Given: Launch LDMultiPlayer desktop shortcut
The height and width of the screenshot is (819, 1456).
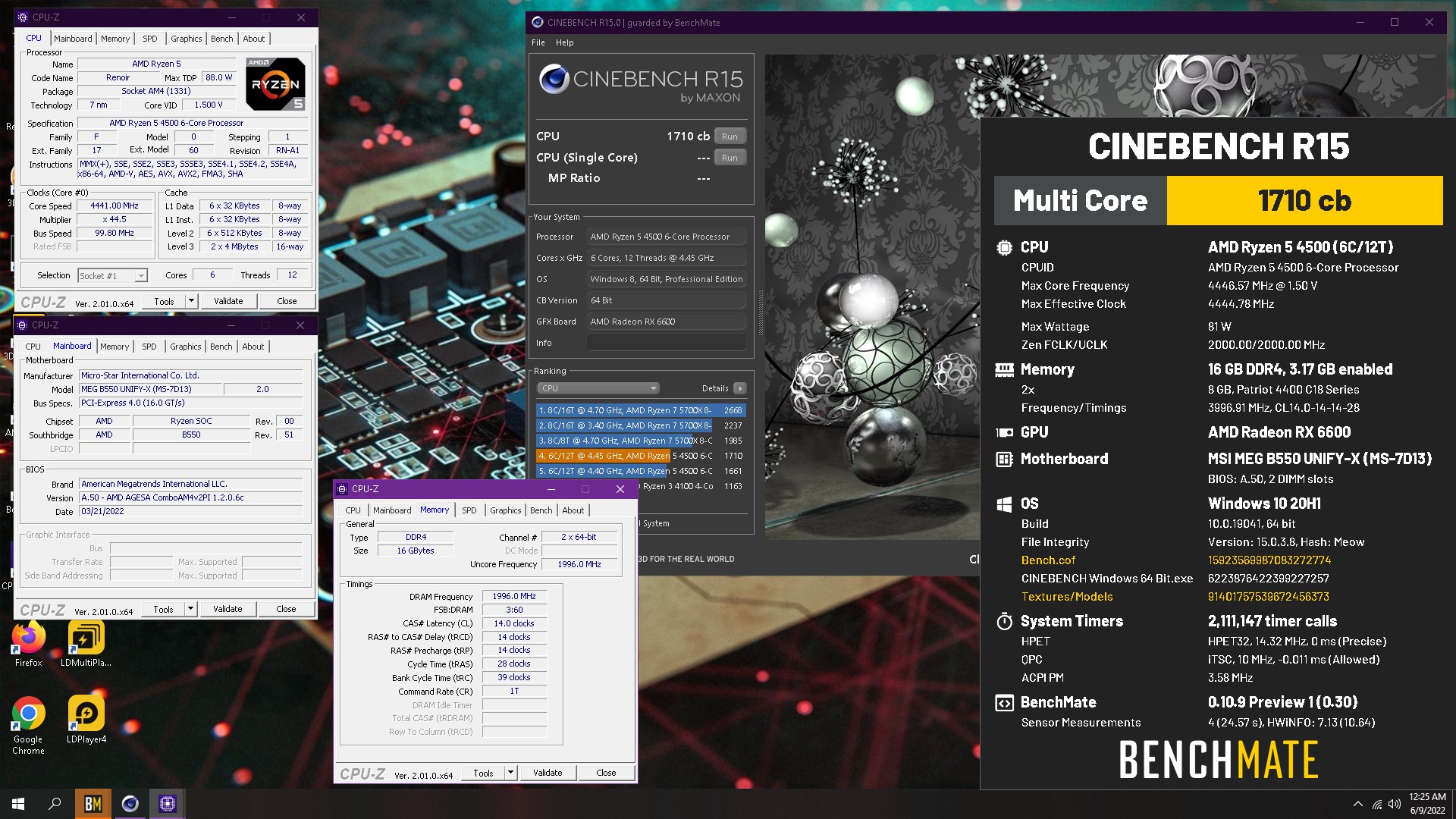Looking at the screenshot, I should point(86,644).
